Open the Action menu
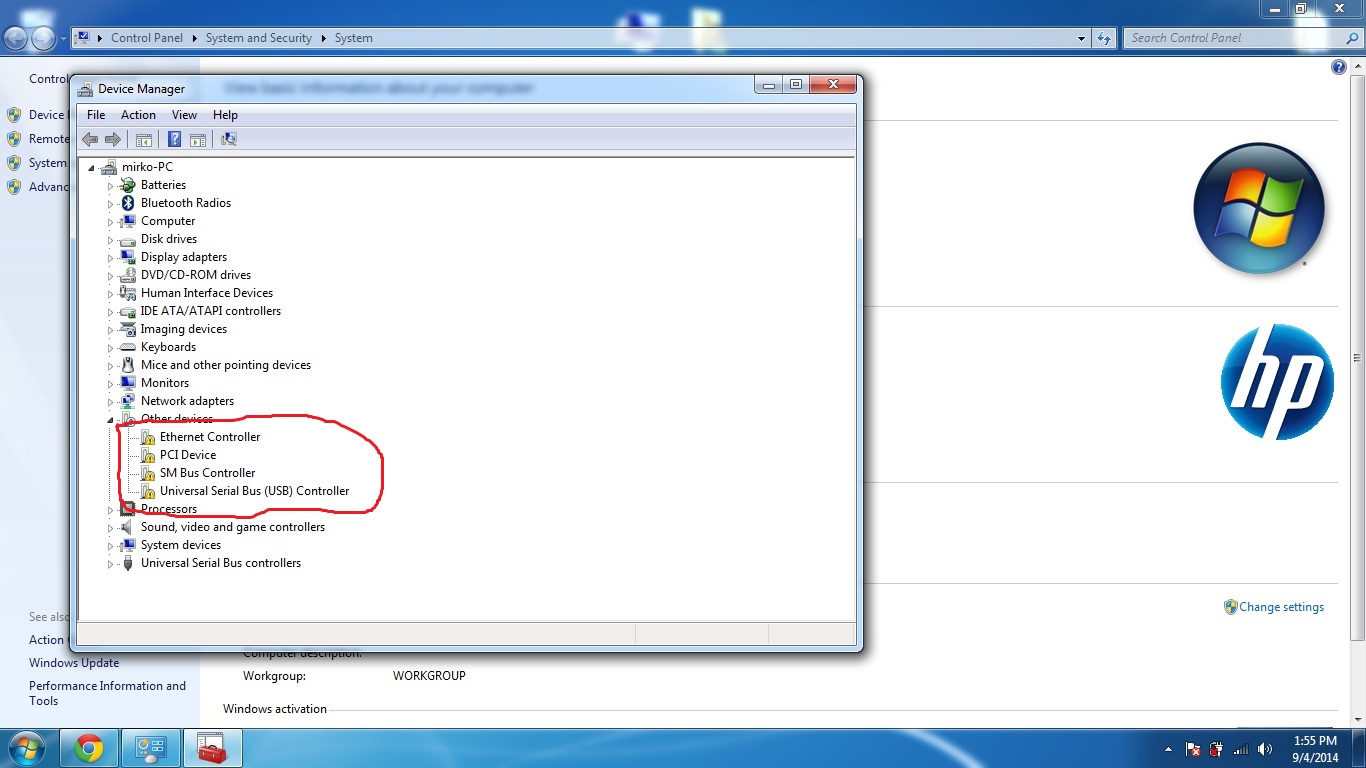Image resolution: width=1366 pixels, height=768 pixels. [138, 115]
